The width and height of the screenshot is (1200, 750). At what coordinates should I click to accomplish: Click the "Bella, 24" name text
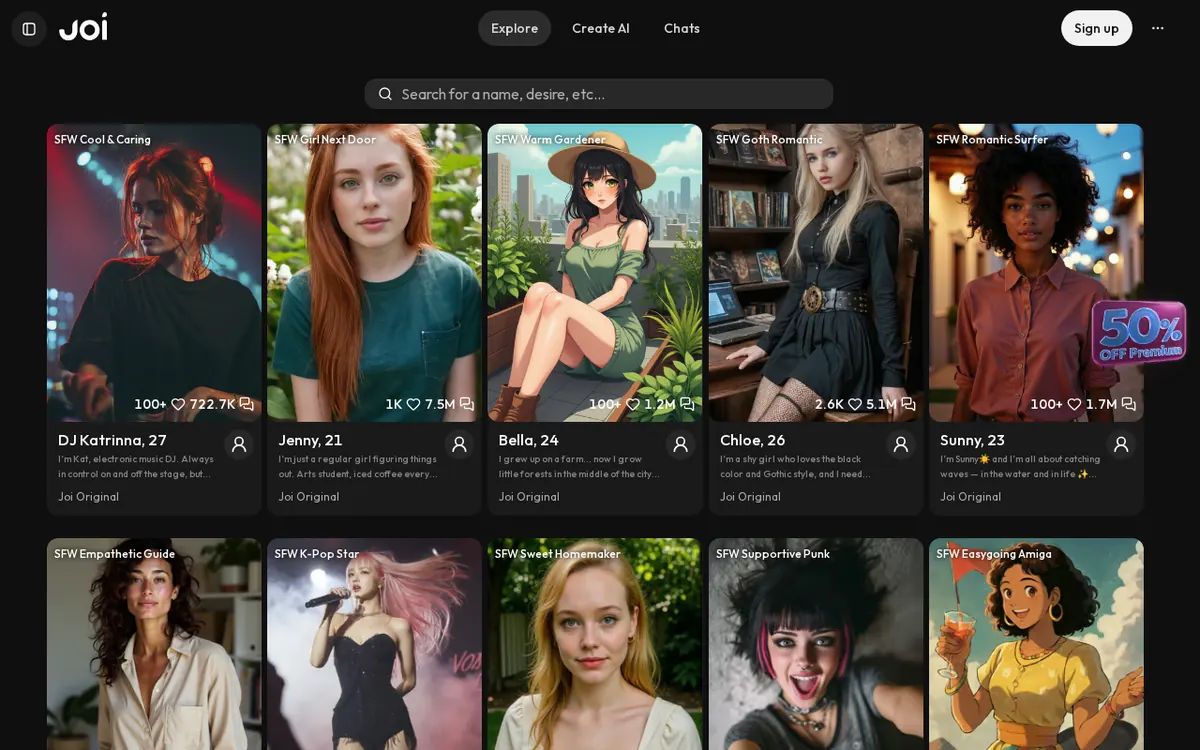529,440
